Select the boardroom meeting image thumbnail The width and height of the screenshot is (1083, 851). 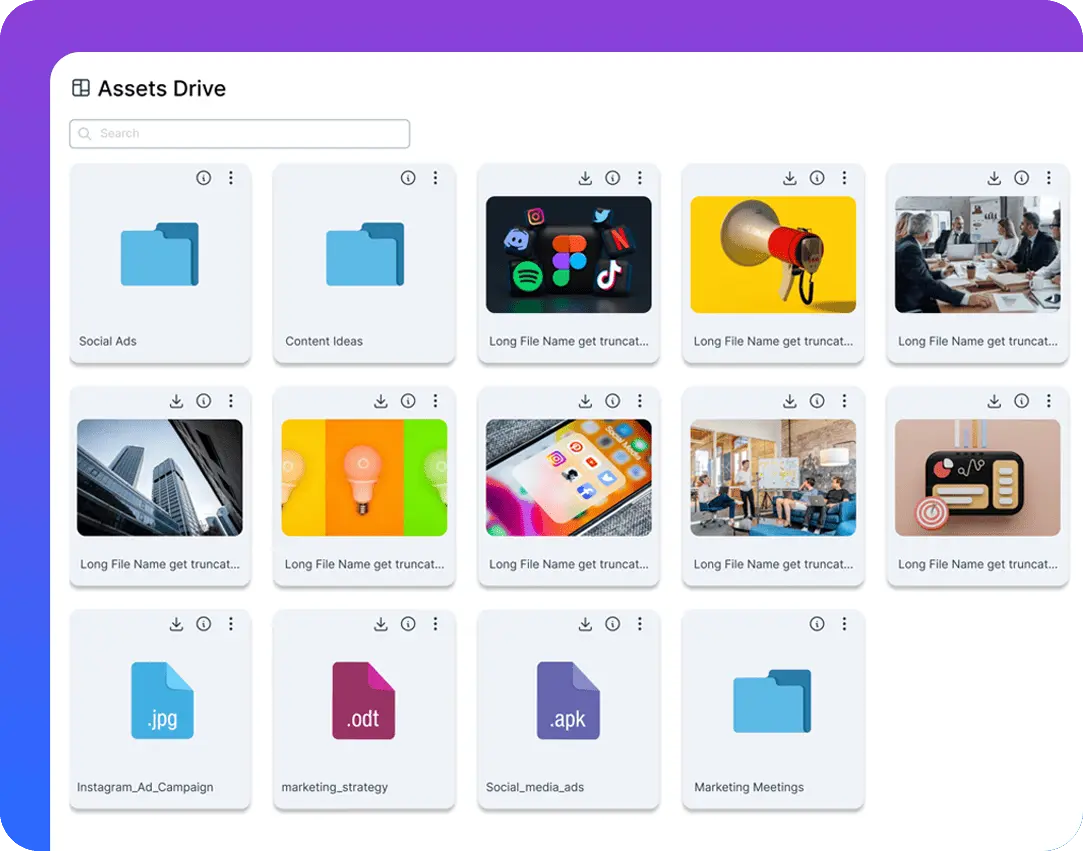(x=976, y=253)
